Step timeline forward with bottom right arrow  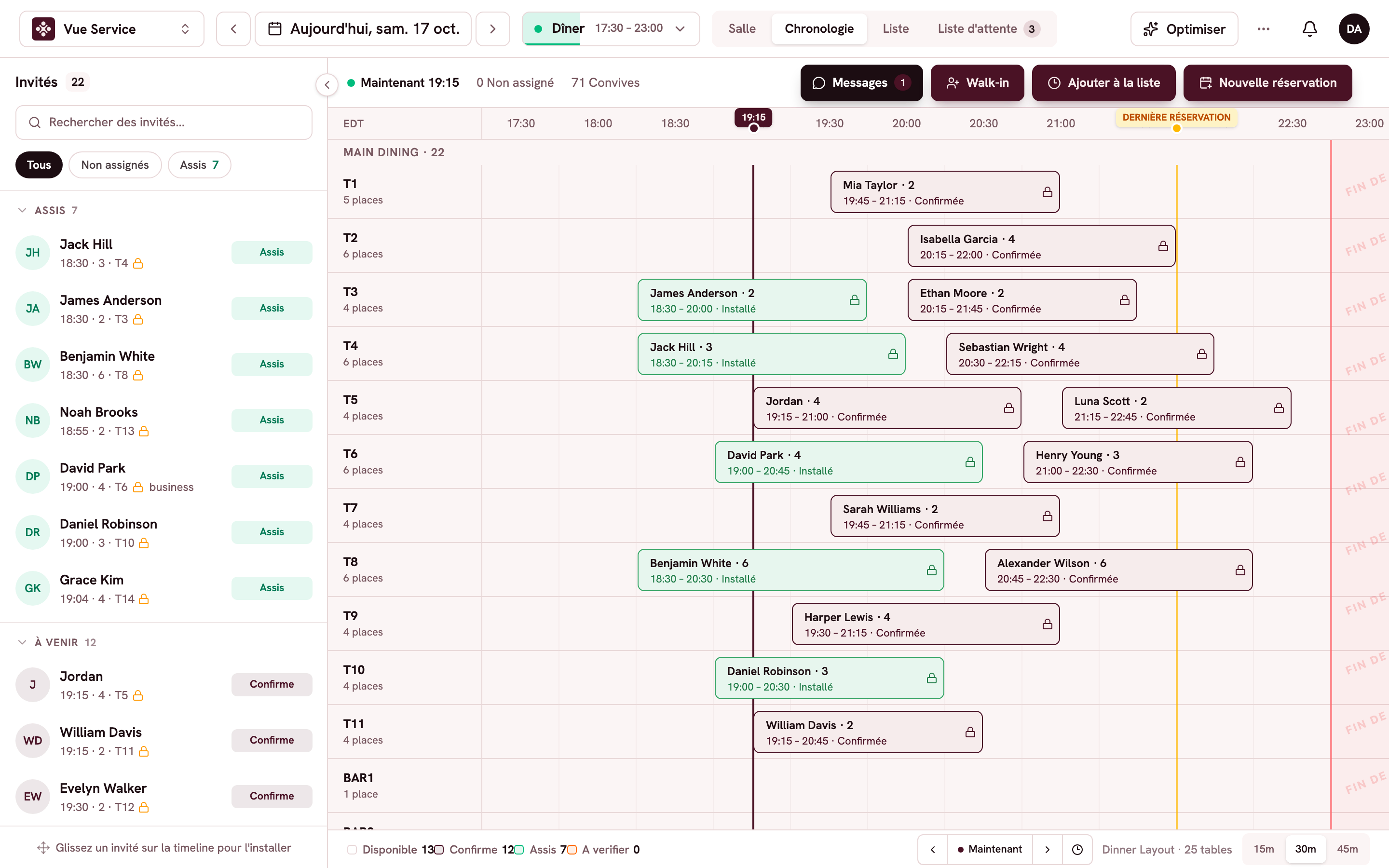(1047, 849)
